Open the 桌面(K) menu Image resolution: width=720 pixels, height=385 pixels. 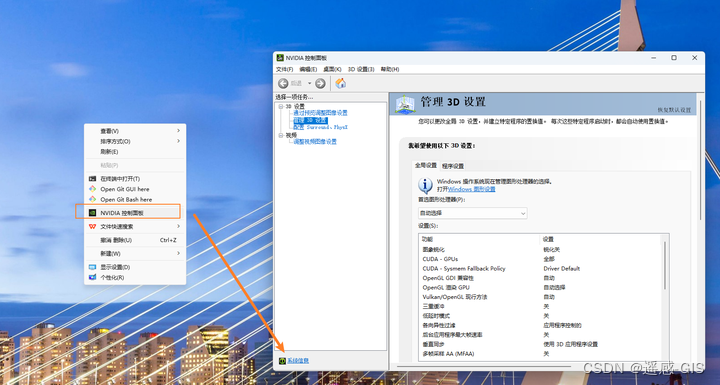pos(332,69)
